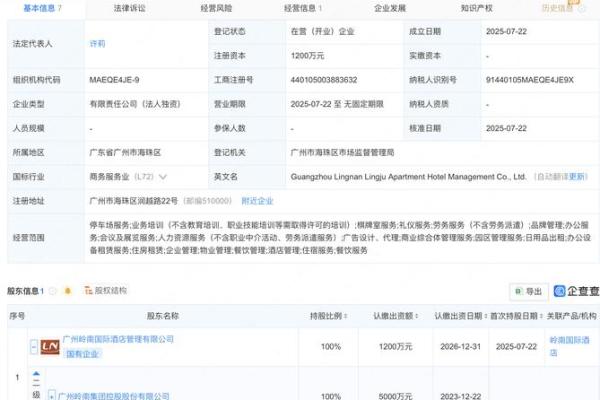Click the up arrow above 二级 level
600x400 pixels.
[x=36, y=373]
